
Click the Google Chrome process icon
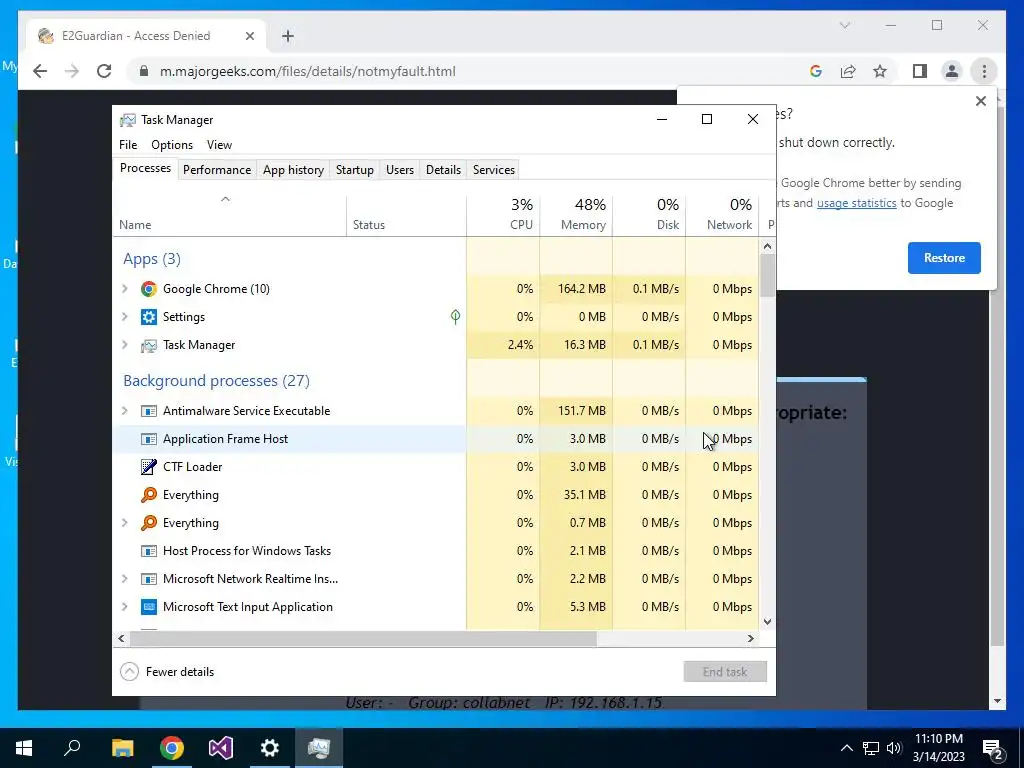(149, 289)
